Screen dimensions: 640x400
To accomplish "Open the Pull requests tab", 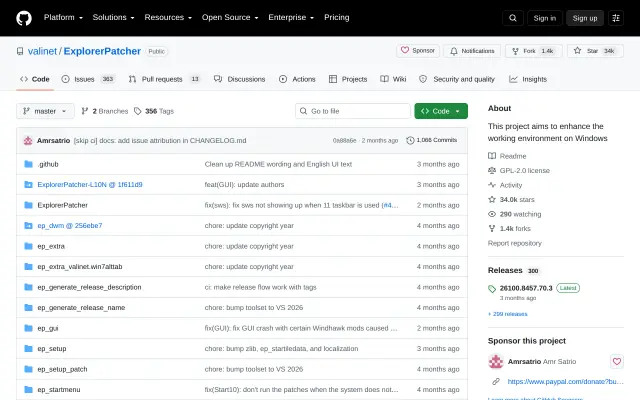I will click(x=166, y=79).
